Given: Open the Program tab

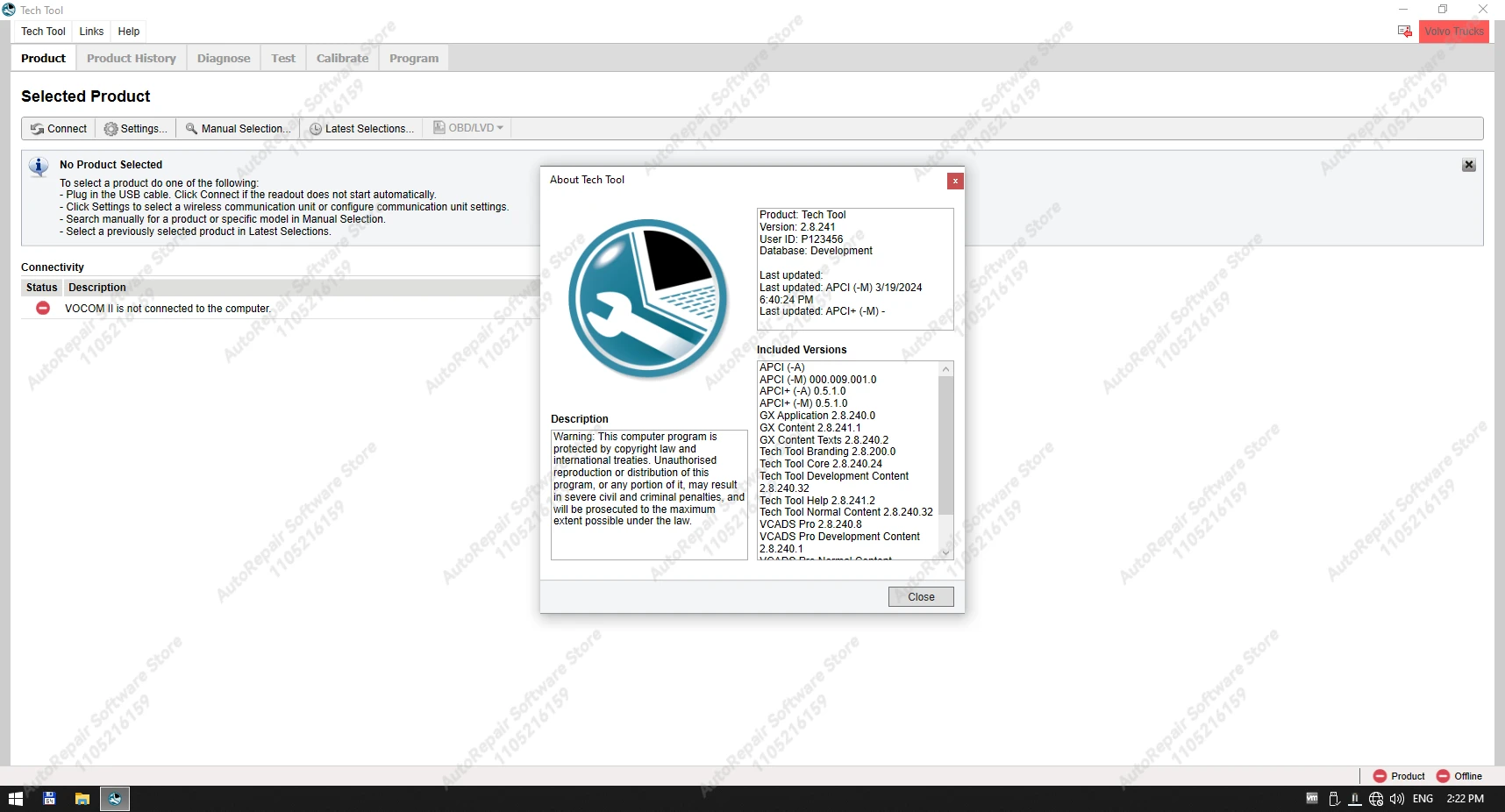Looking at the screenshot, I should (x=414, y=59).
